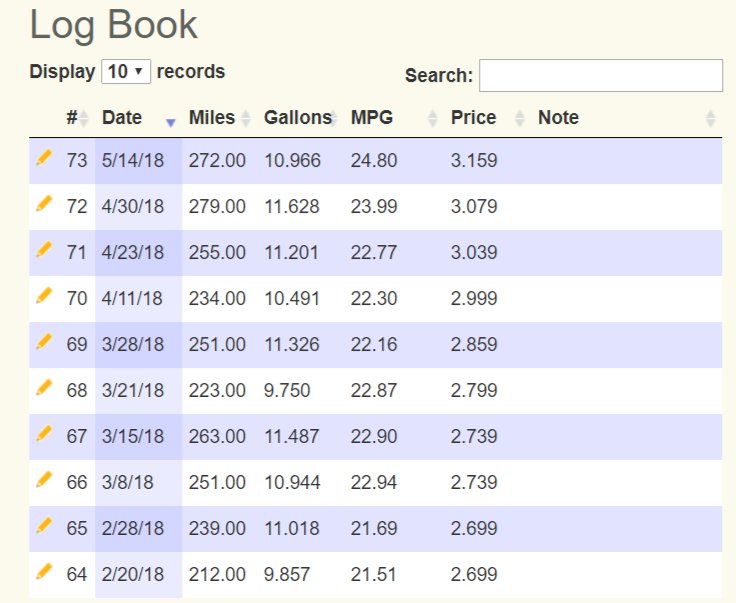
Task: Click price value 2.799
Action: pos(474,390)
